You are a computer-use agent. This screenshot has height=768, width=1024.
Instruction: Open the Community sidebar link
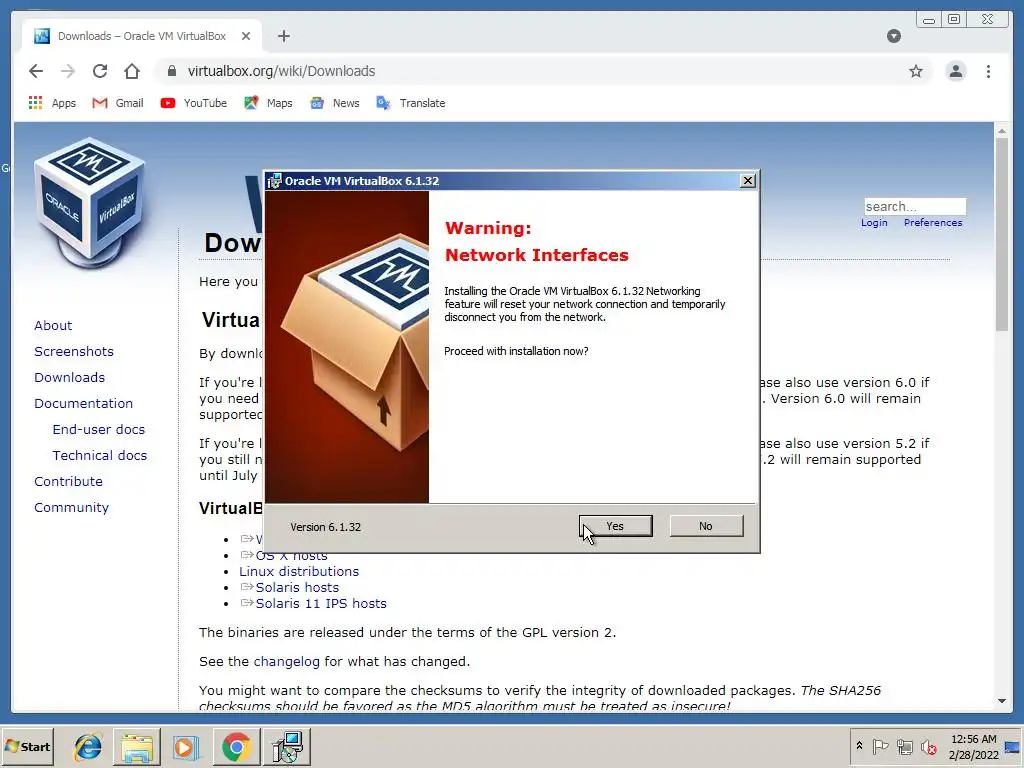pyautogui.click(x=71, y=507)
